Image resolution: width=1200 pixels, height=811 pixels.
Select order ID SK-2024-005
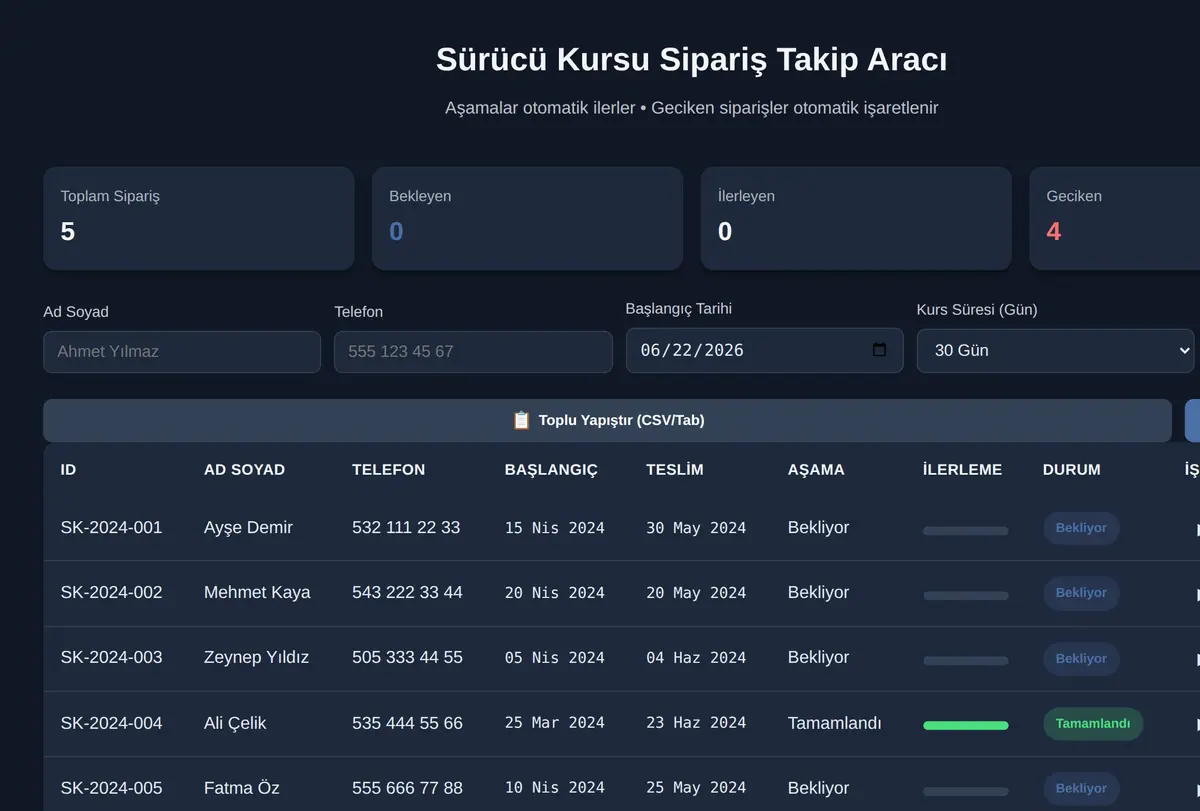tap(111, 788)
